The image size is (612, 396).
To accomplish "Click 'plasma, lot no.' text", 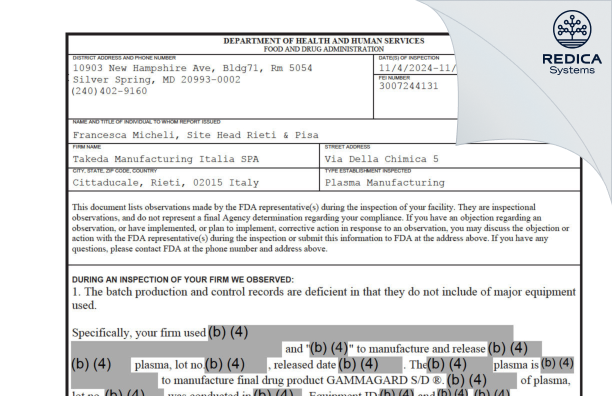I will pyautogui.click(x=169, y=365).
